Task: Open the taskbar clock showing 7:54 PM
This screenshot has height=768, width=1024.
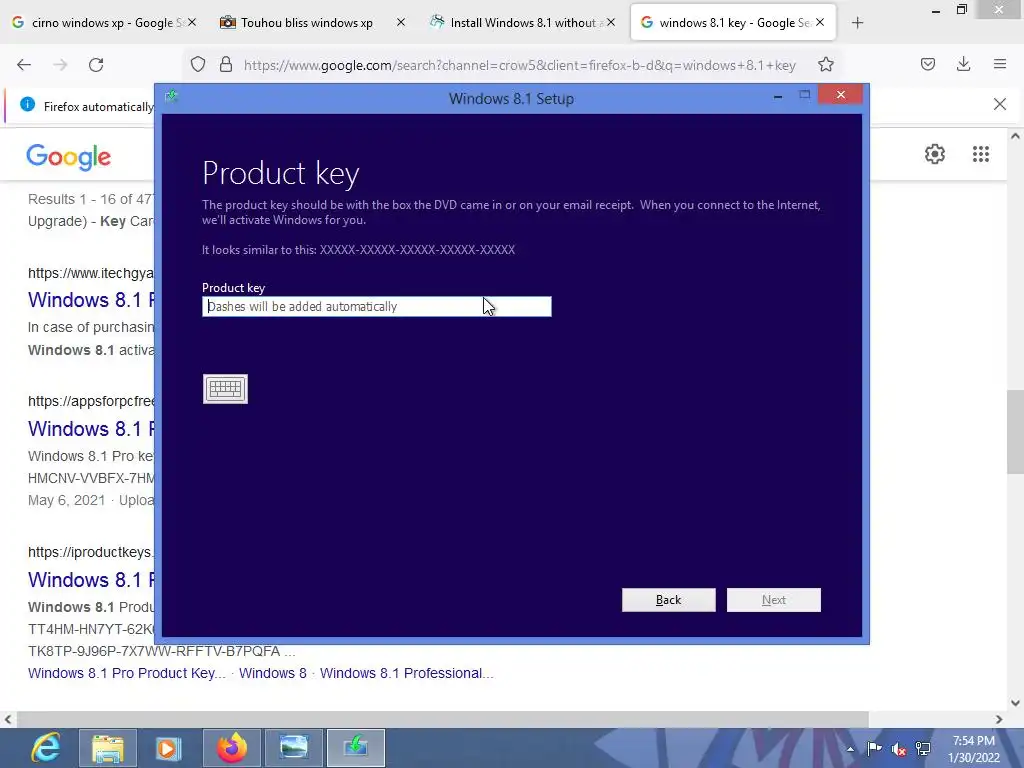Action: pos(974,749)
